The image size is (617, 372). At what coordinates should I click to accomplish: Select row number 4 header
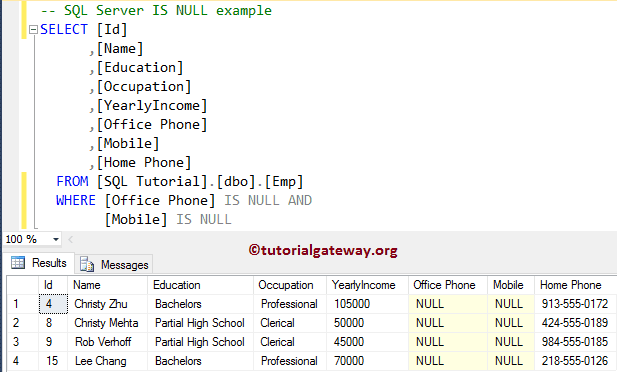(23, 361)
